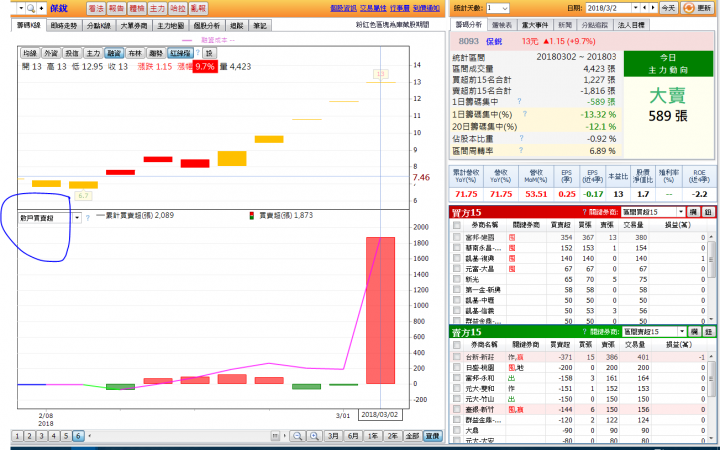Check the 華南永昌 broker checkbox
The width and height of the screenshot is (720, 450).
click(x=456, y=248)
